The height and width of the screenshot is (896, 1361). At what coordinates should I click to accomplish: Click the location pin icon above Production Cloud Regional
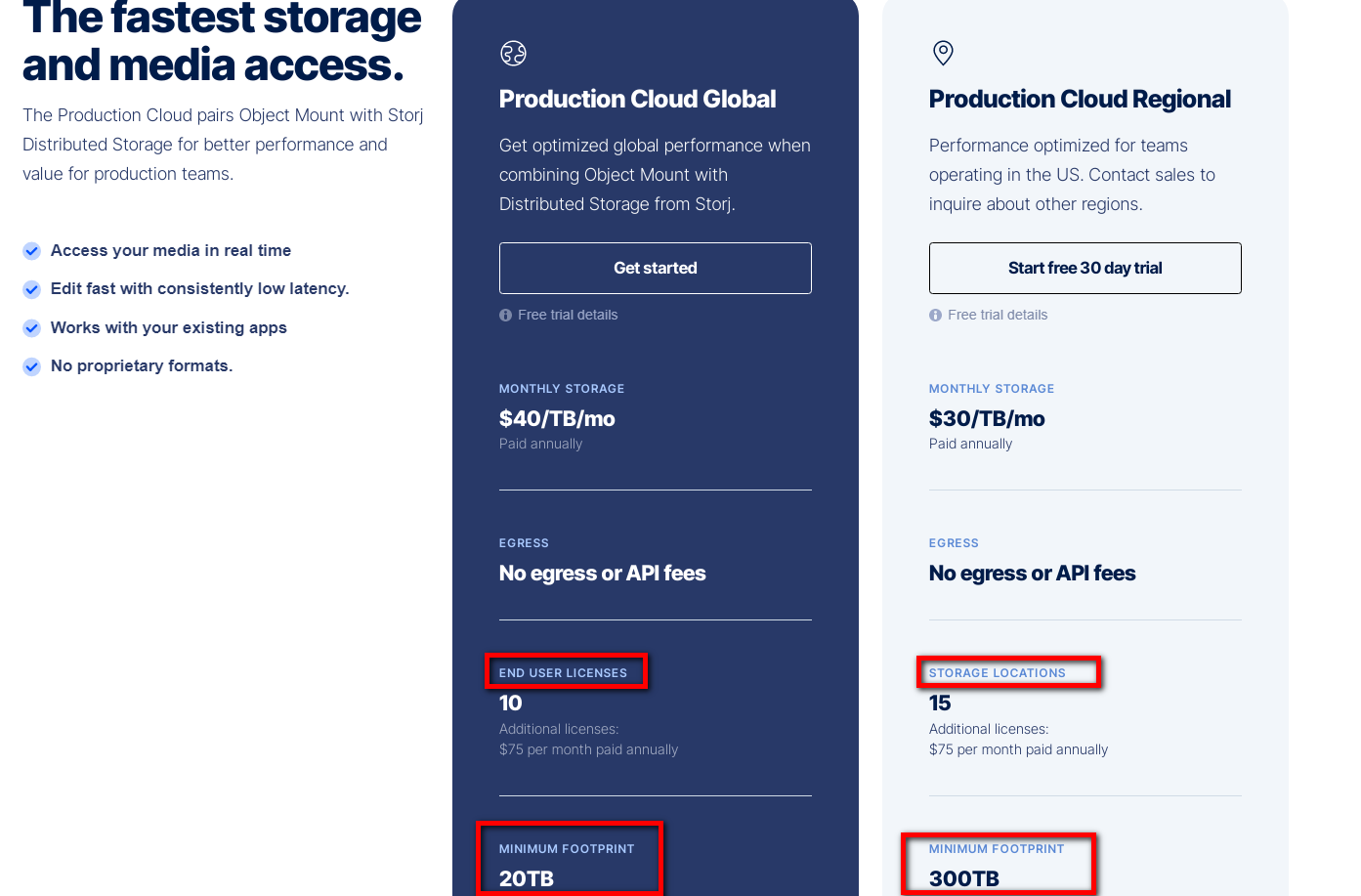[943, 53]
